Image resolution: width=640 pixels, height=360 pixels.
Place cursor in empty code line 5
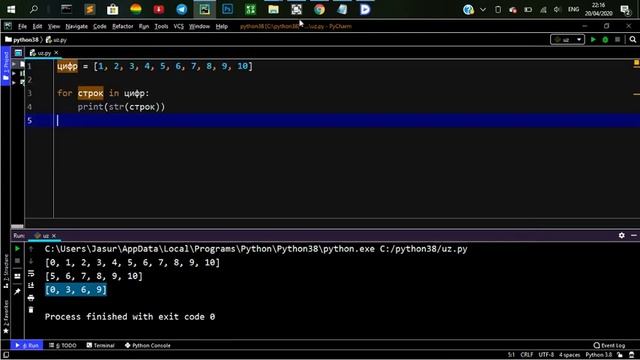tap(347, 120)
